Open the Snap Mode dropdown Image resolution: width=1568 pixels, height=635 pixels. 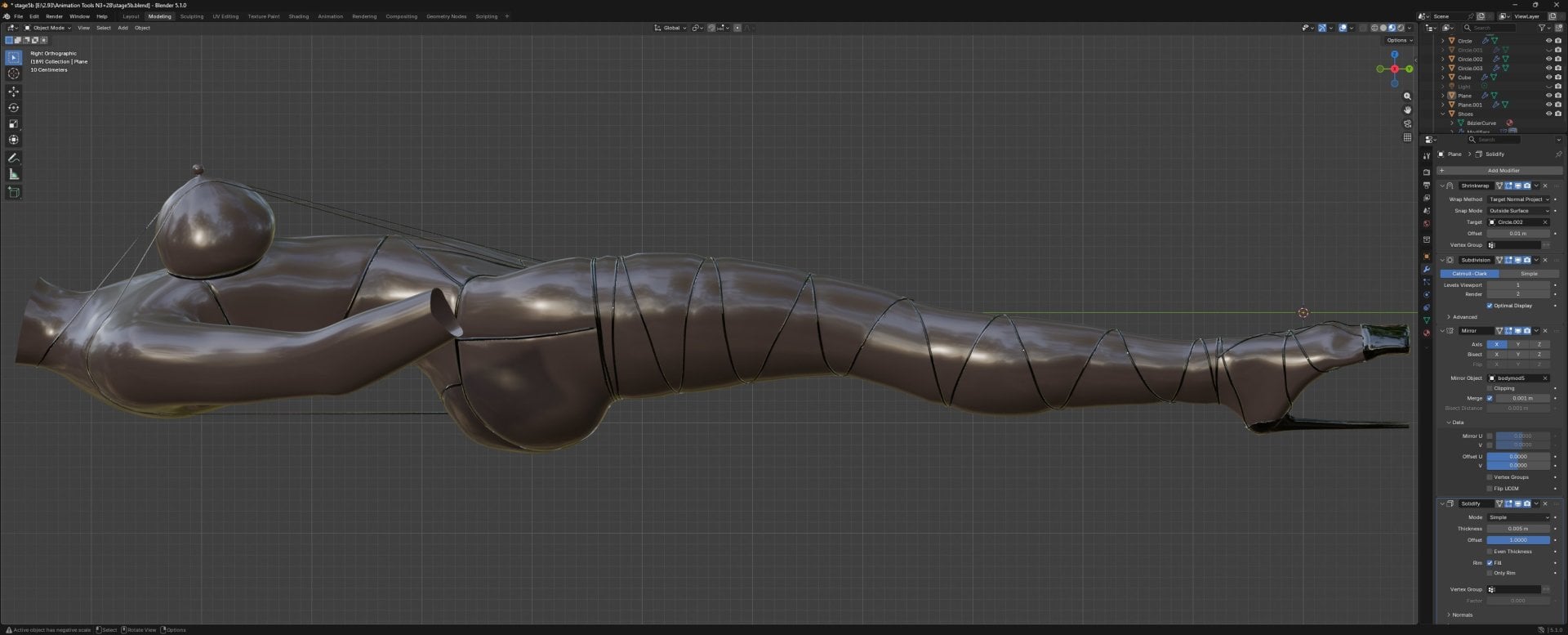1518,211
